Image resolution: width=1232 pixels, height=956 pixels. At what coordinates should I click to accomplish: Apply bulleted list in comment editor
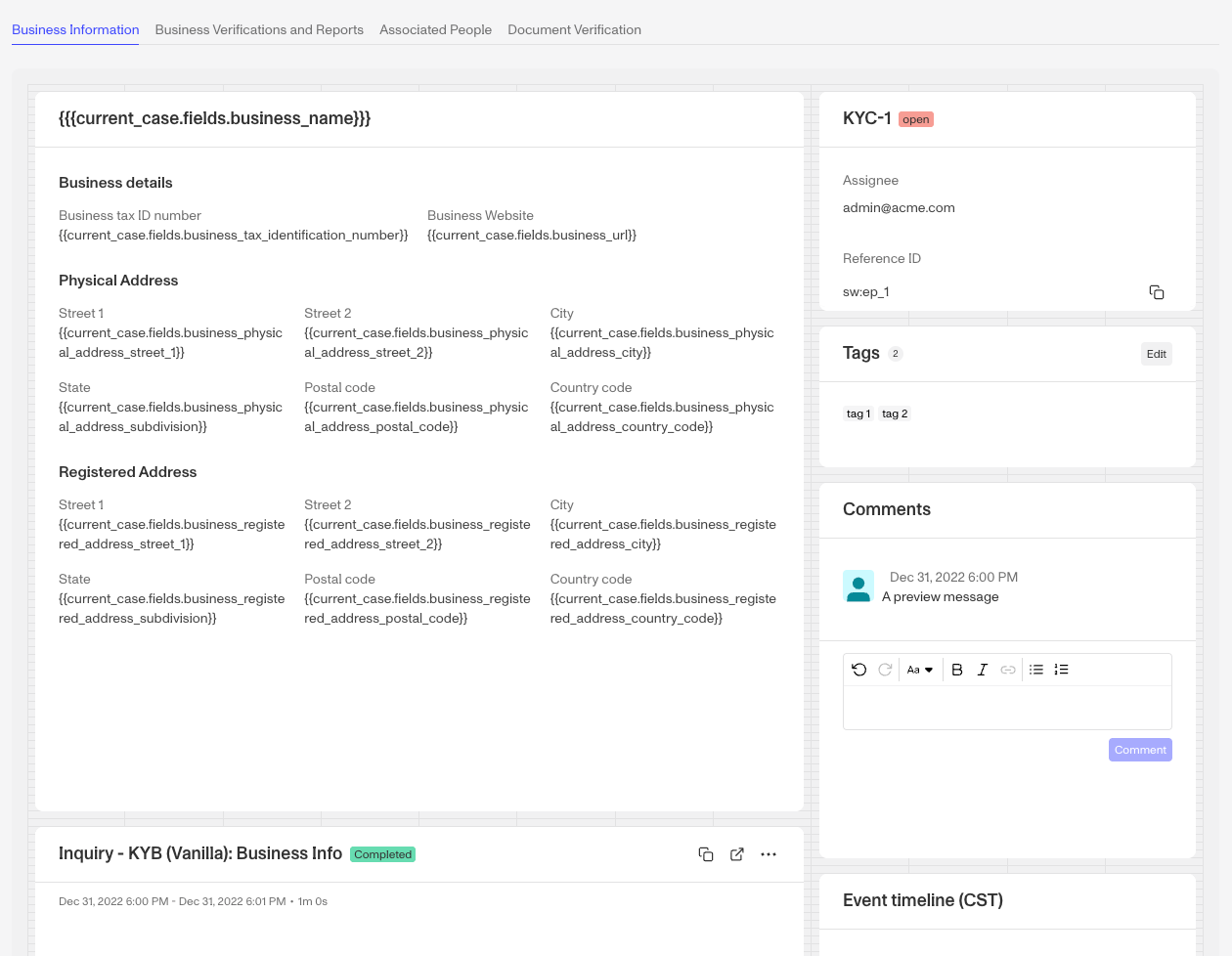(1036, 670)
